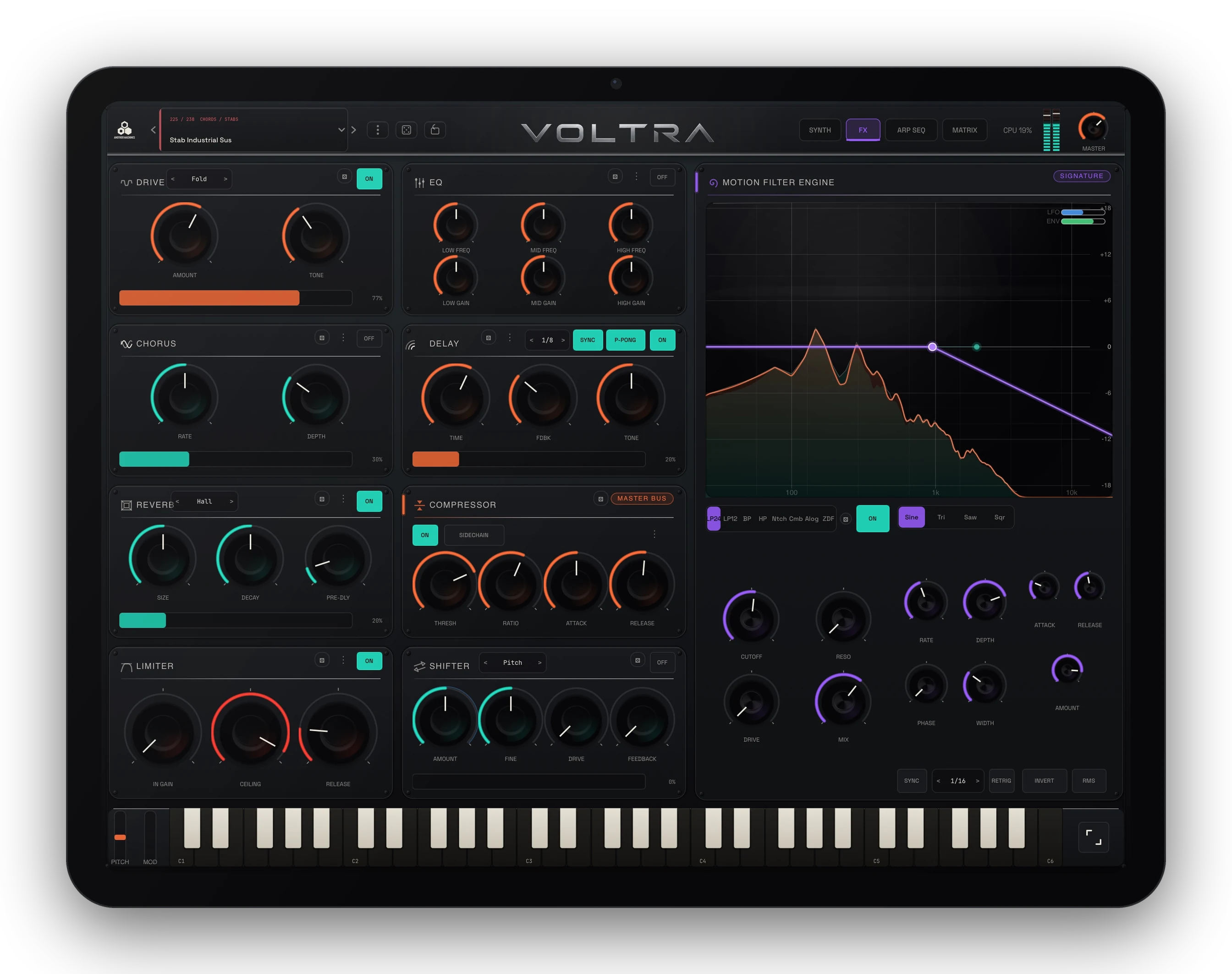Screen dimensions: 1232x974
Task: Randomize the Reverb module dice icon
Action: coord(322,499)
